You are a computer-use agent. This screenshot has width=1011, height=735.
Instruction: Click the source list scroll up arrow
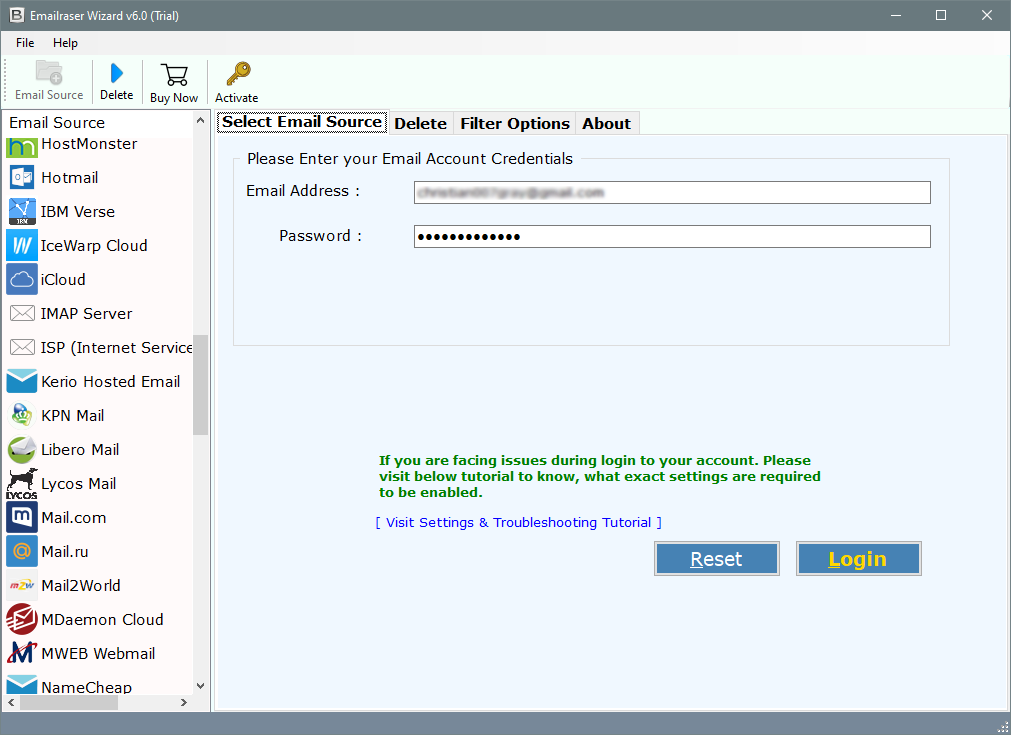[x=201, y=121]
